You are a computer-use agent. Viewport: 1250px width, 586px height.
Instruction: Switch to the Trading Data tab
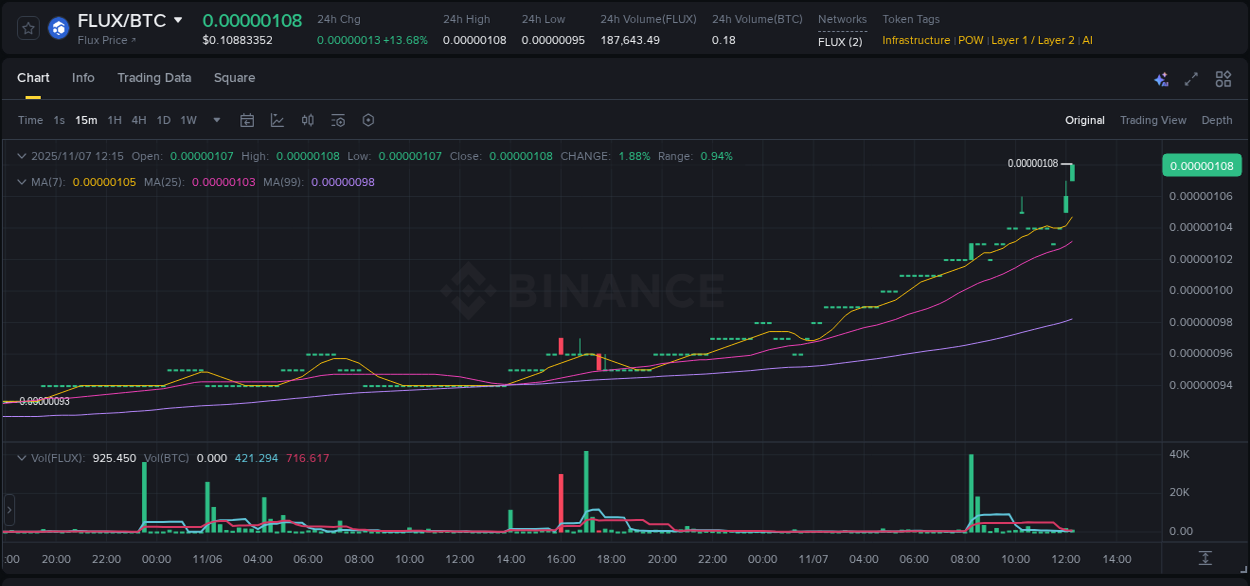point(154,77)
